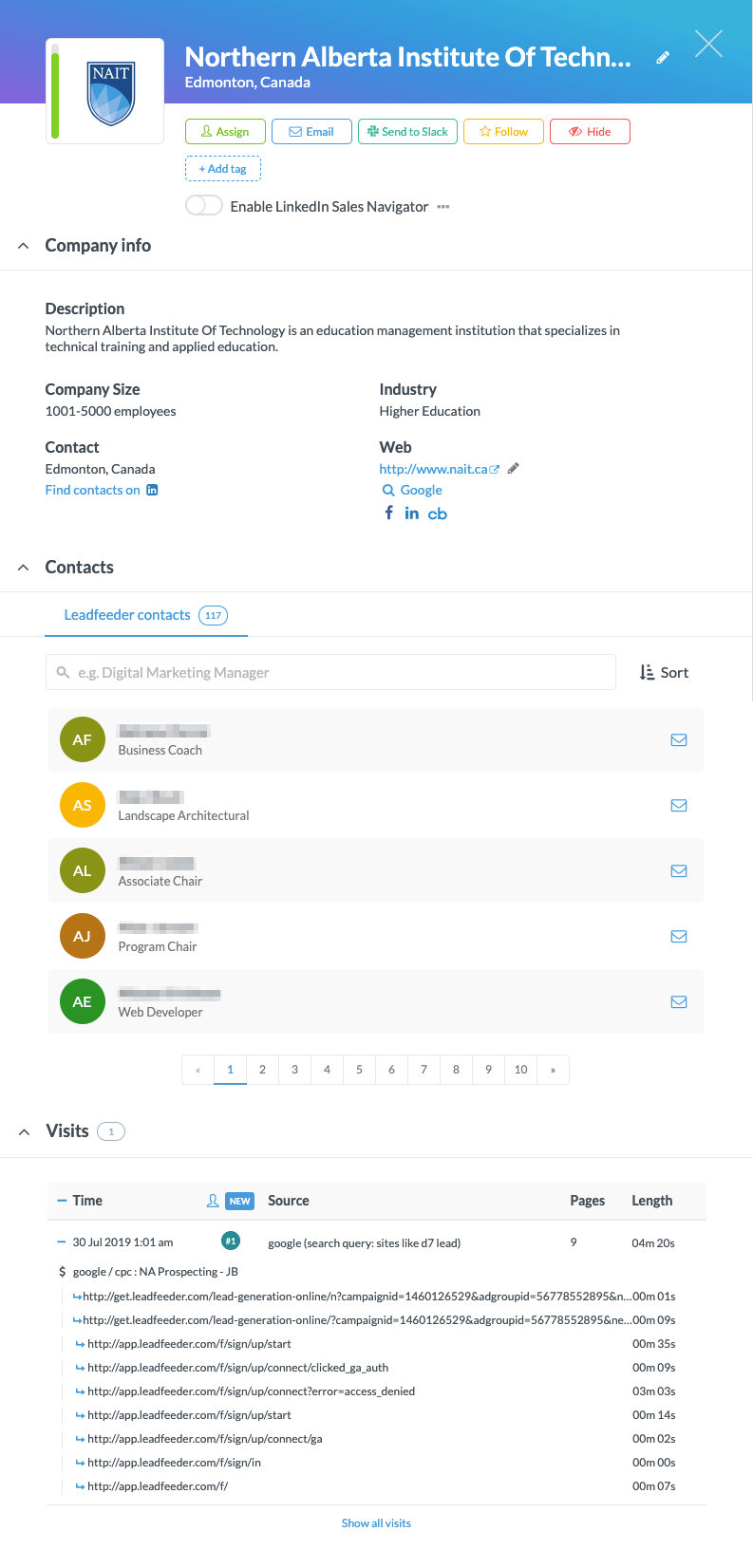Sort the contacts list
The height and width of the screenshot is (1568, 753).
click(664, 672)
